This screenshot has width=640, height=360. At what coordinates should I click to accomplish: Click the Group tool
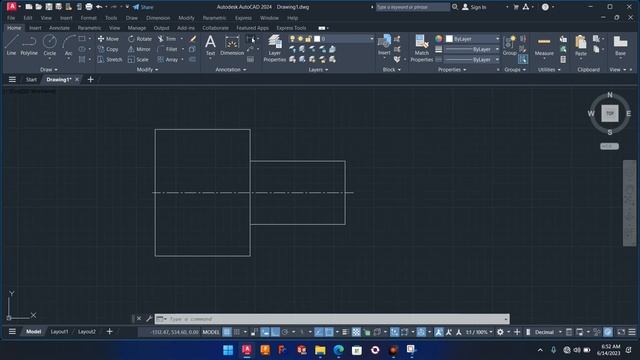point(509,45)
